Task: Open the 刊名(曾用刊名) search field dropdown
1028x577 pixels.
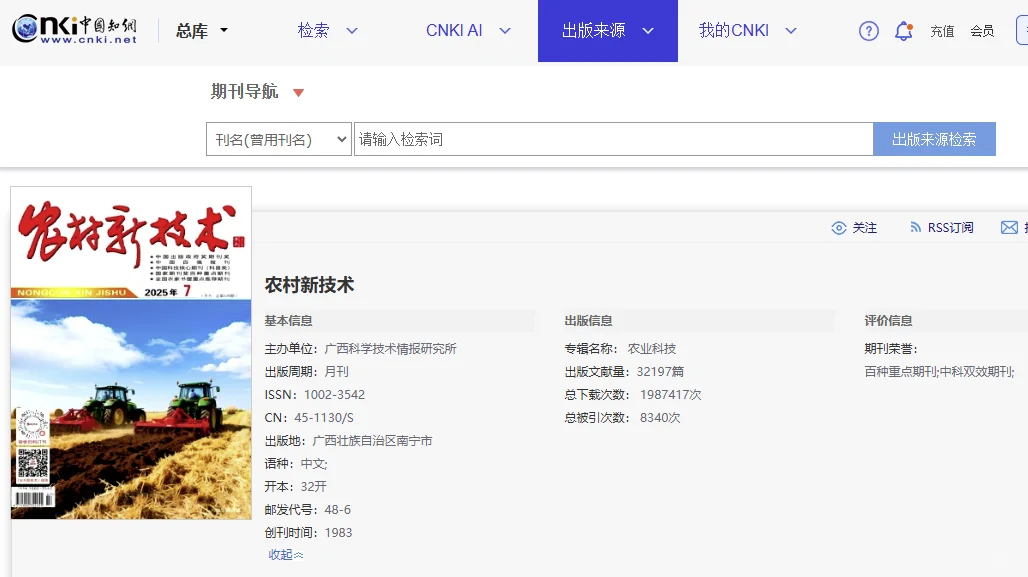Action: point(279,138)
